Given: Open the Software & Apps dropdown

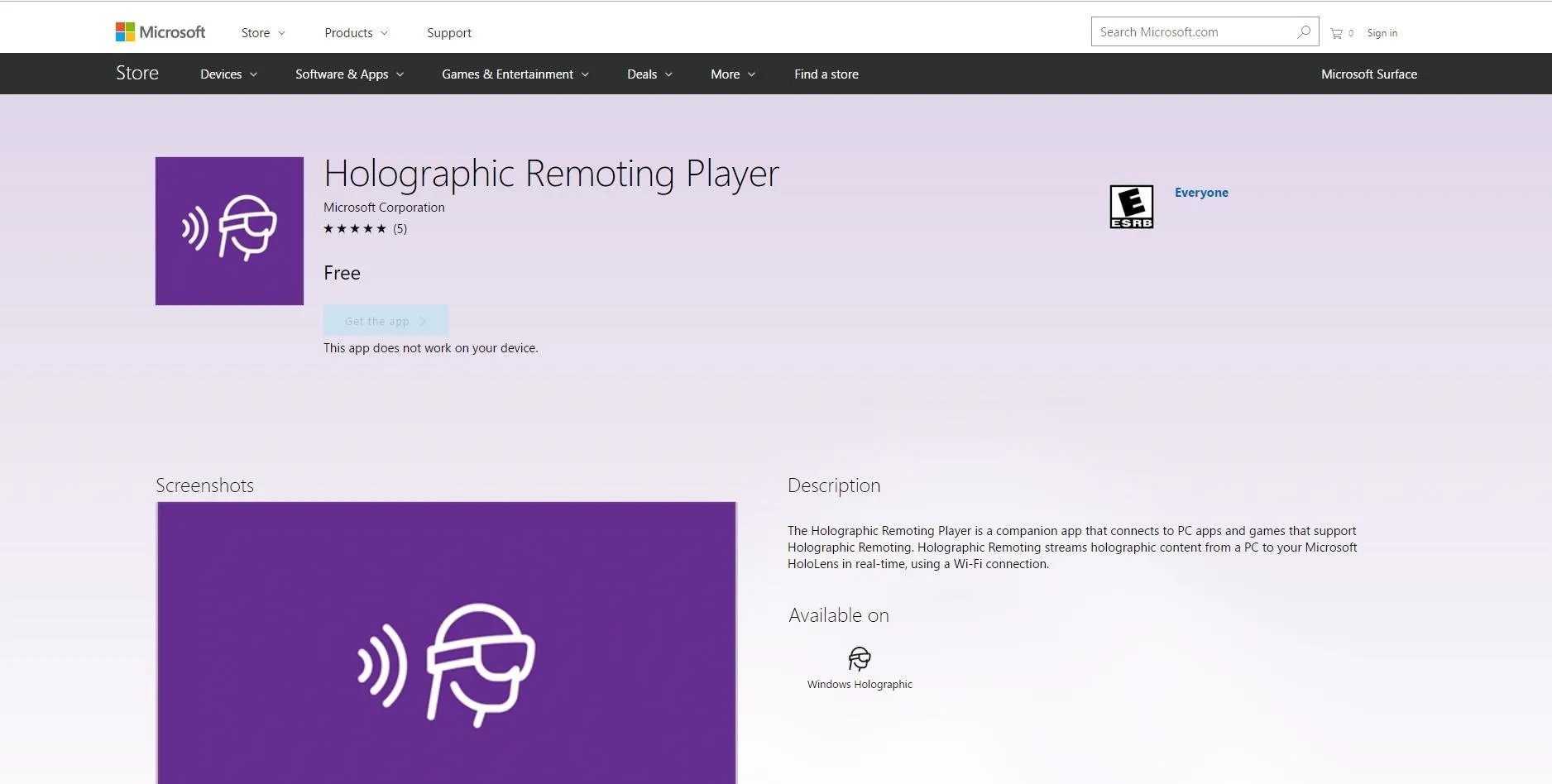Looking at the screenshot, I should click(x=350, y=74).
